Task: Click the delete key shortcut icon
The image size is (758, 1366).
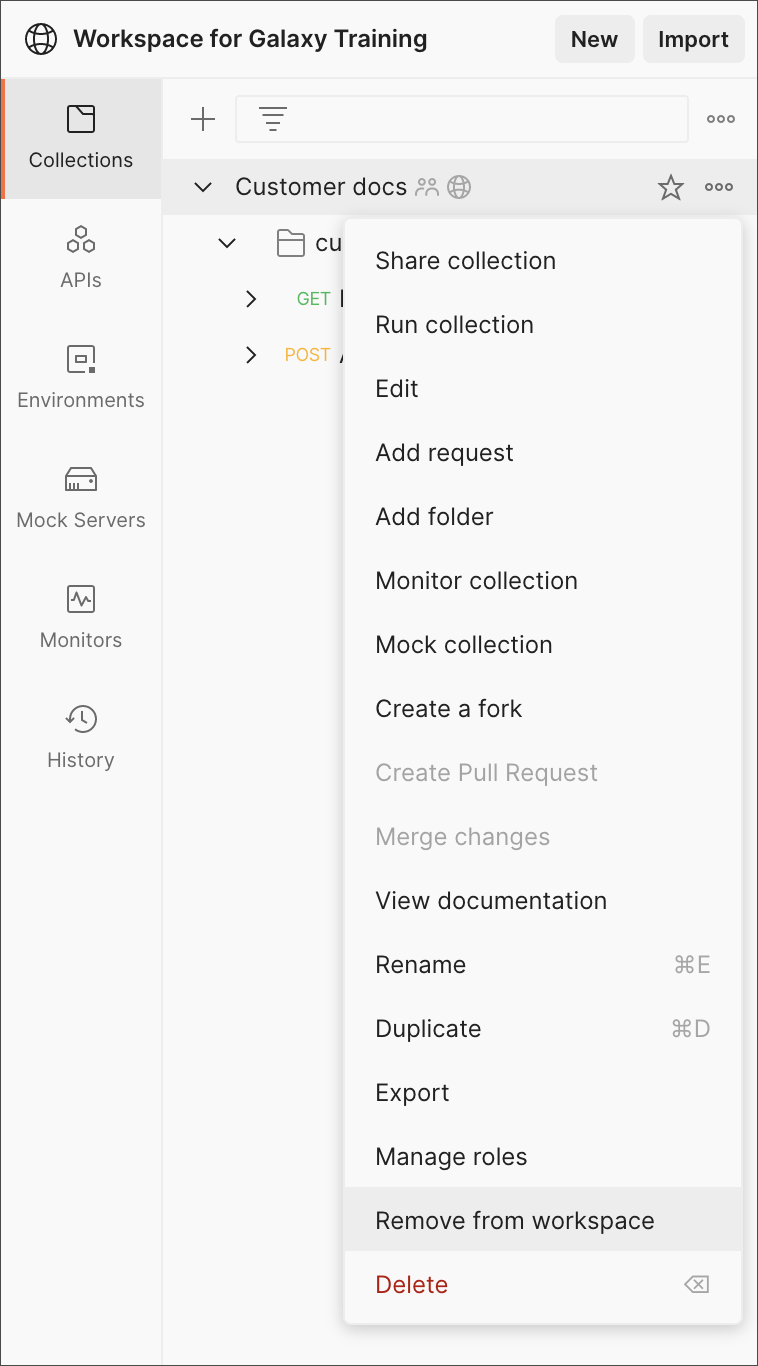Action: tap(697, 1285)
